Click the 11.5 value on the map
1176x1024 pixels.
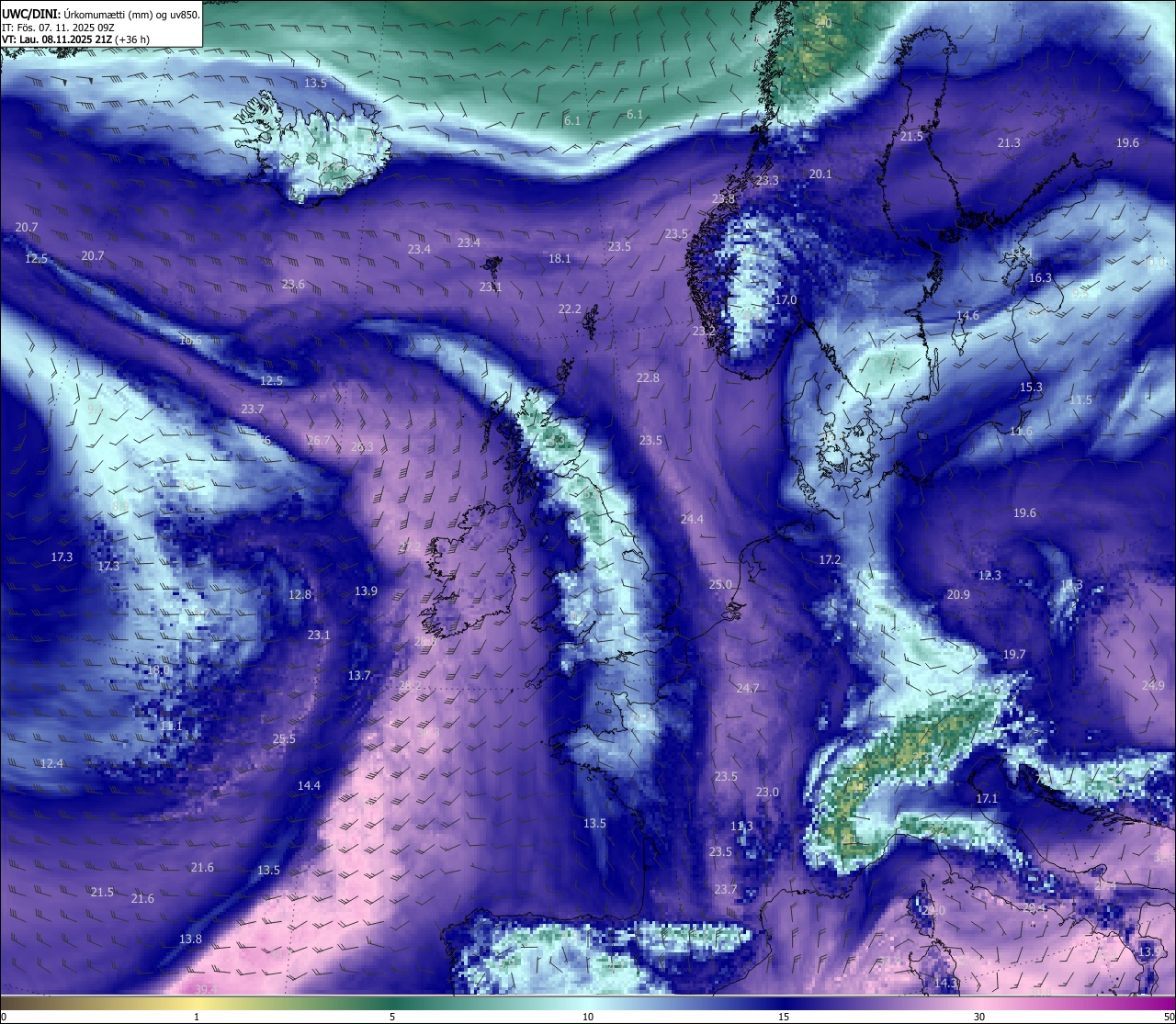1080,400
